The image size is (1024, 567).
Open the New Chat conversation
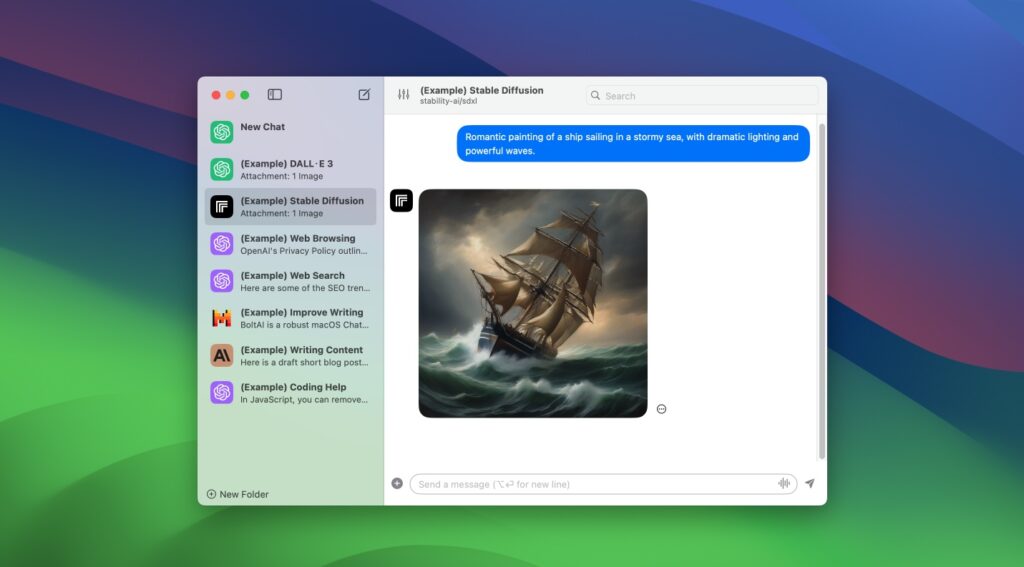(x=291, y=132)
